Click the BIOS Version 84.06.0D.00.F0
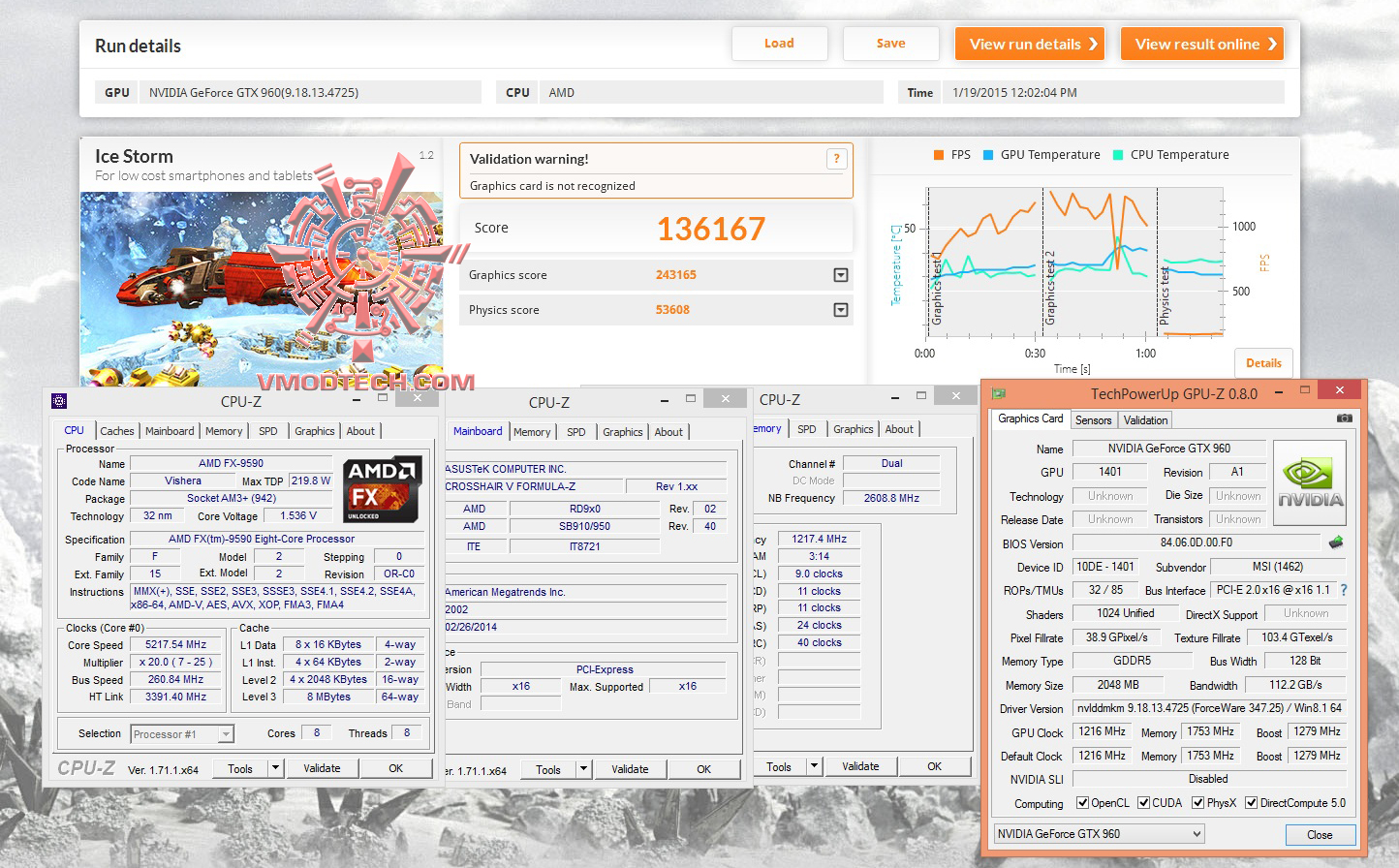 pyautogui.click(x=1197, y=543)
